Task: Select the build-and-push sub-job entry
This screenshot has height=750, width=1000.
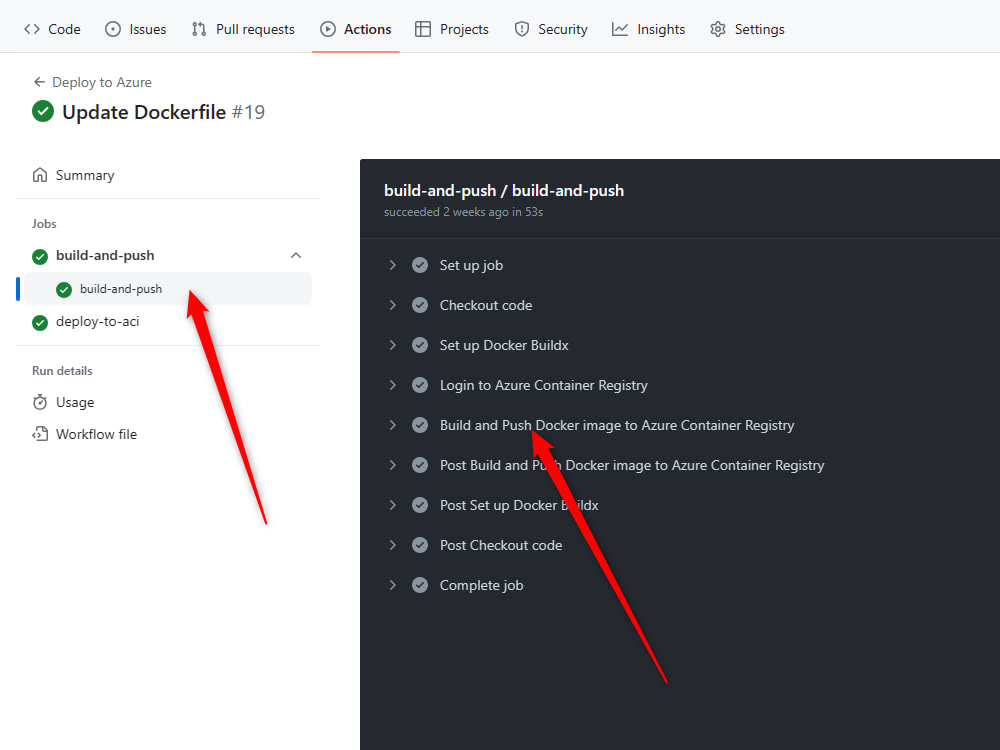Action: click(120, 288)
